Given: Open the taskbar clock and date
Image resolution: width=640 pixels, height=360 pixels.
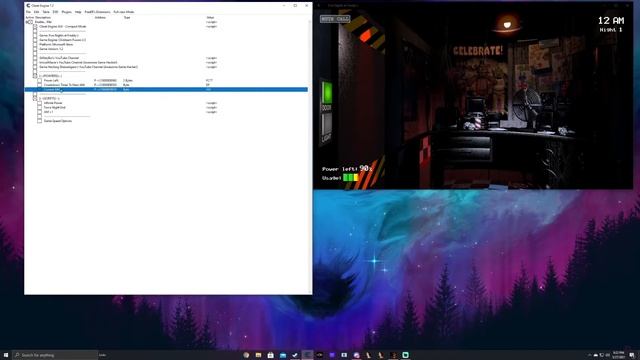Looking at the screenshot, I should [619, 355].
